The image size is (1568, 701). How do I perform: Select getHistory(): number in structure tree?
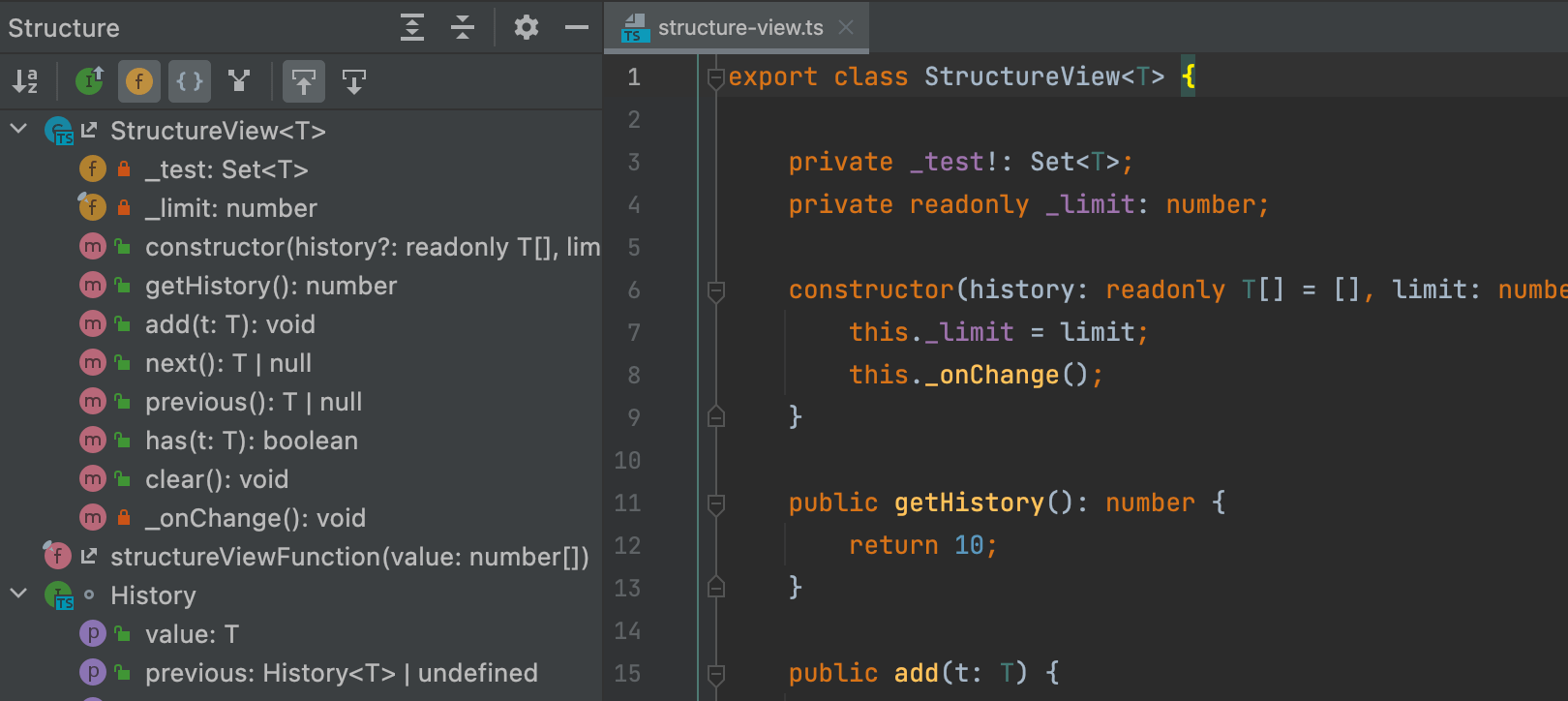[270, 286]
